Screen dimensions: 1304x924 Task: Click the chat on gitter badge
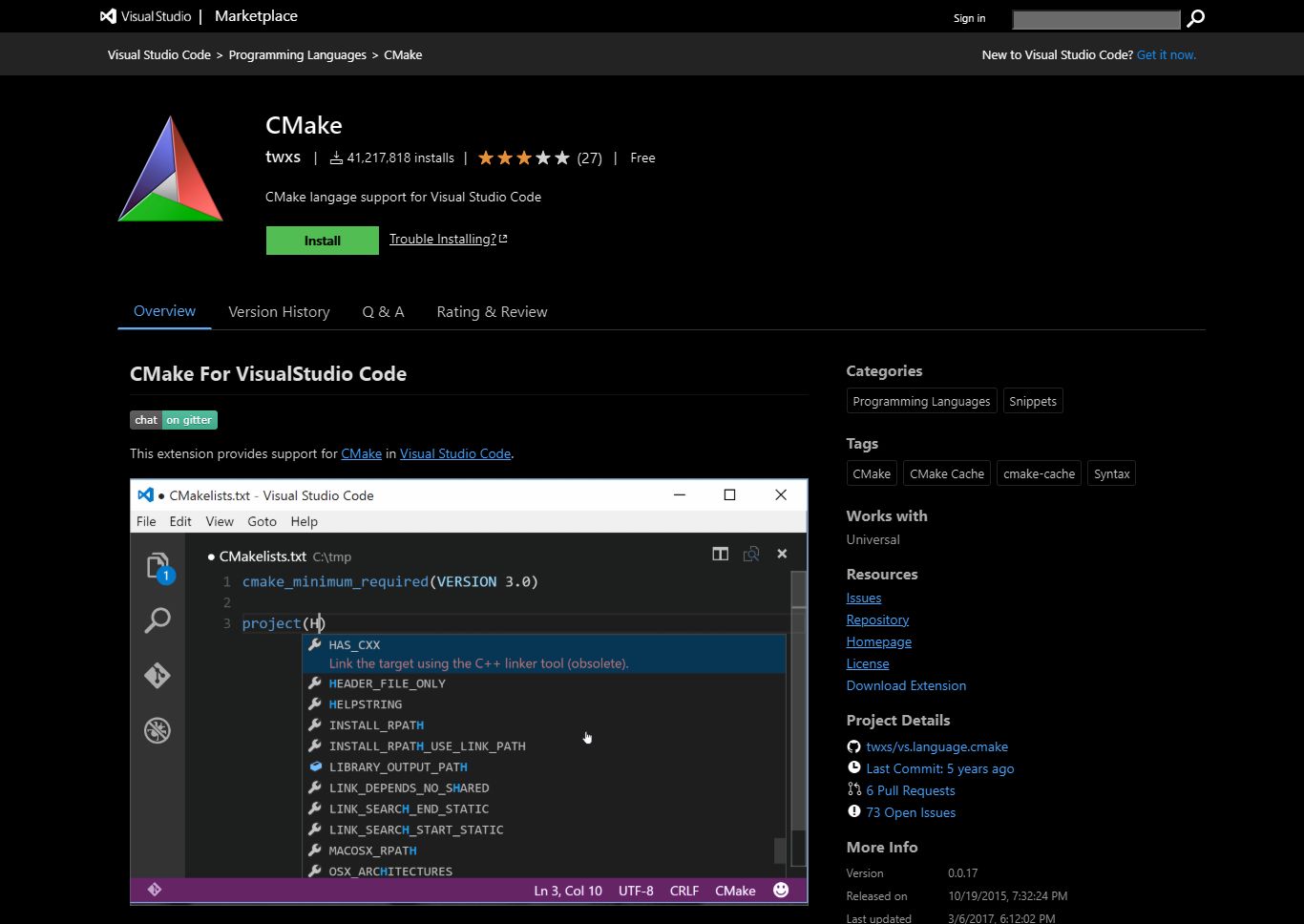point(174,420)
